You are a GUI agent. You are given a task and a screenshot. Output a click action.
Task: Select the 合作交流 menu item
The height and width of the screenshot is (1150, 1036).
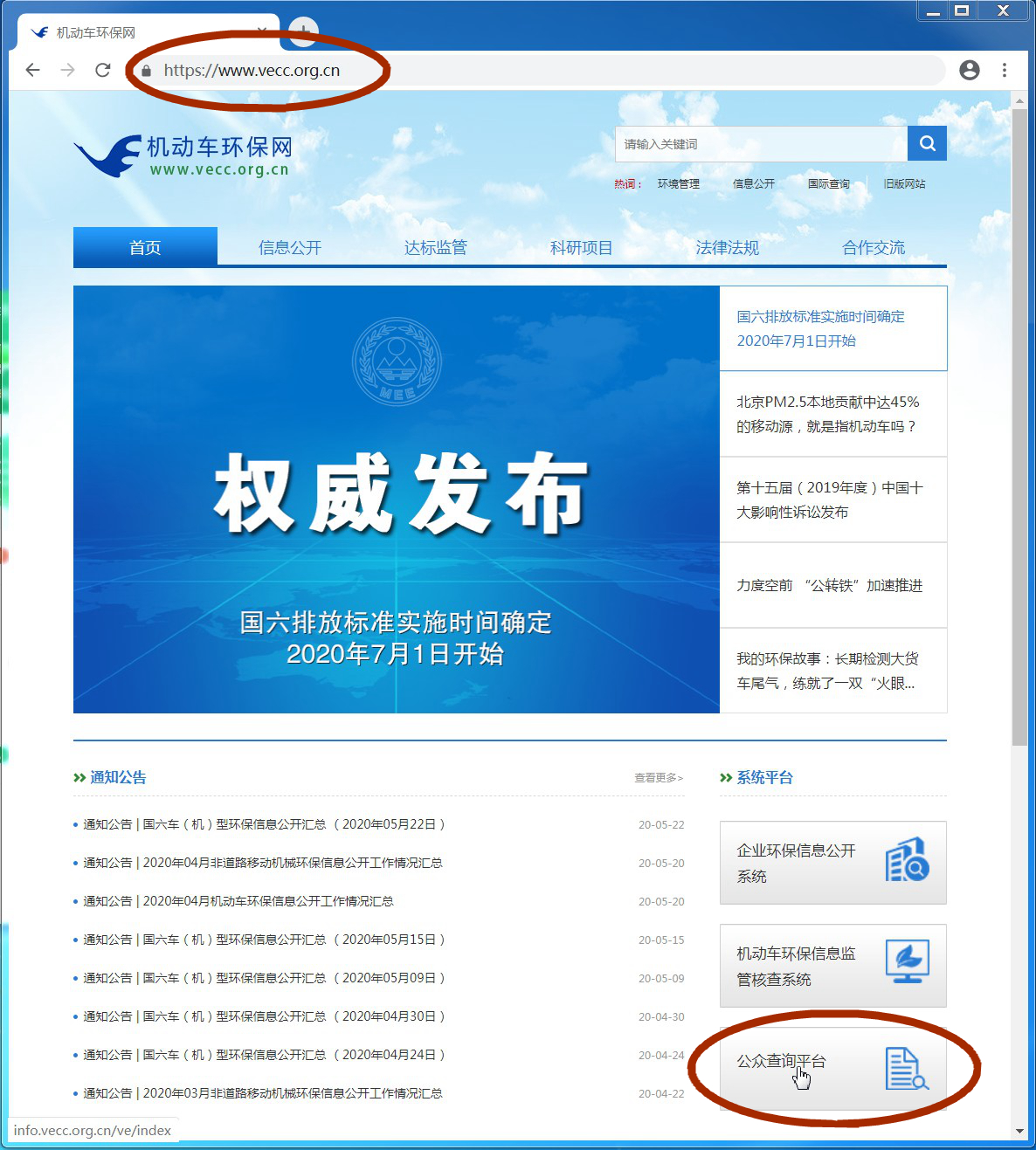pos(872,247)
